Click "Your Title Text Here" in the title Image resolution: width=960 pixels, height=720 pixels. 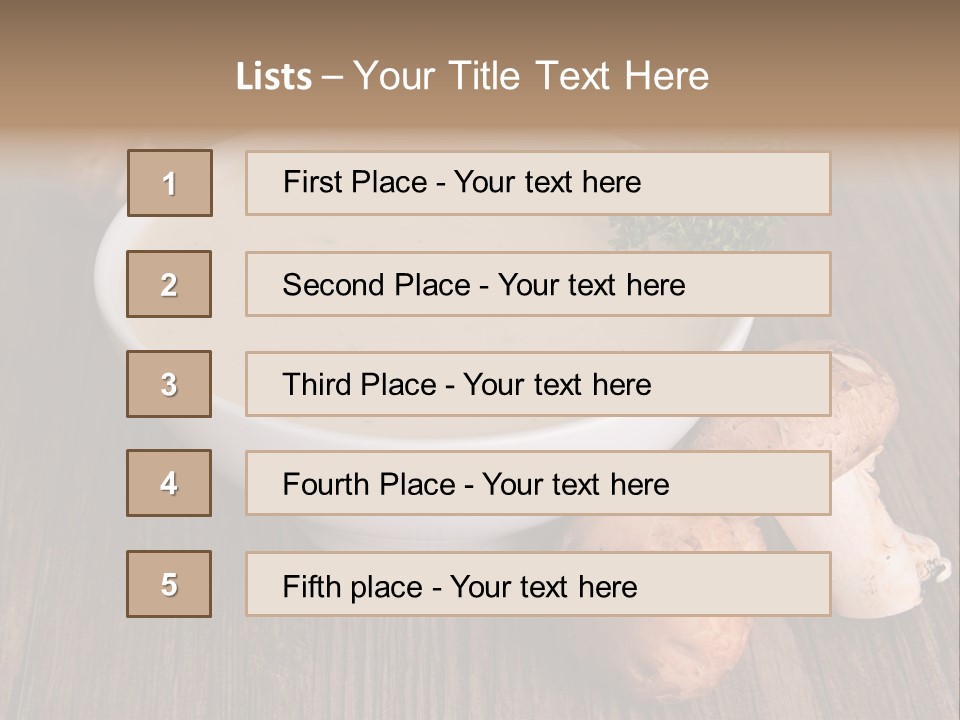pyautogui.click(x=531, y=76)
